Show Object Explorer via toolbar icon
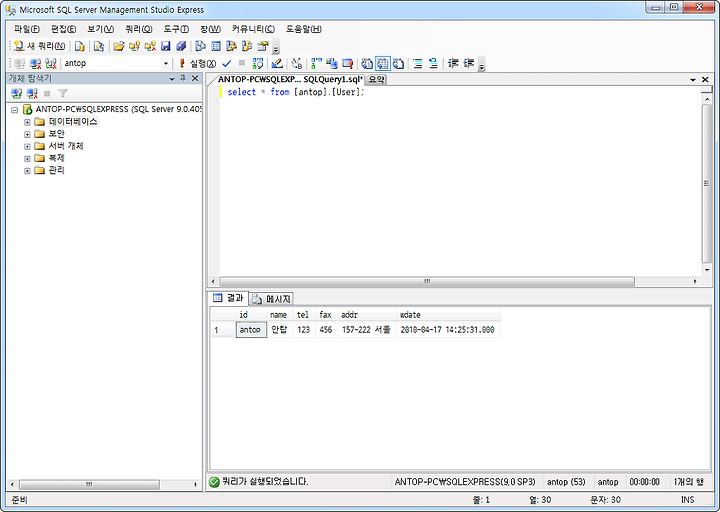The width and height of the screenshot is (720, 512). [x=231, y=46]
